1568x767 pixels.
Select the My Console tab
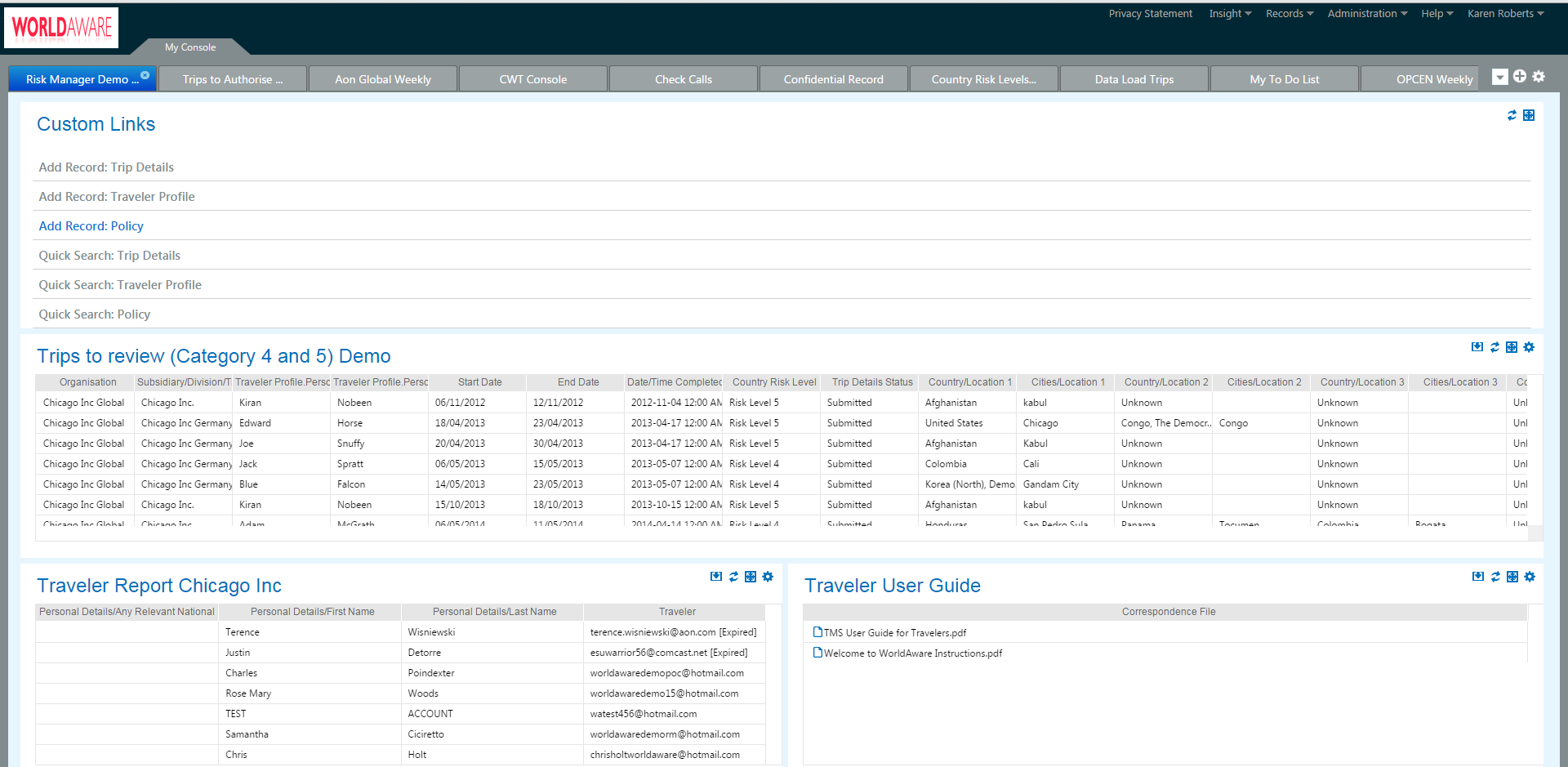coord(190,47)
